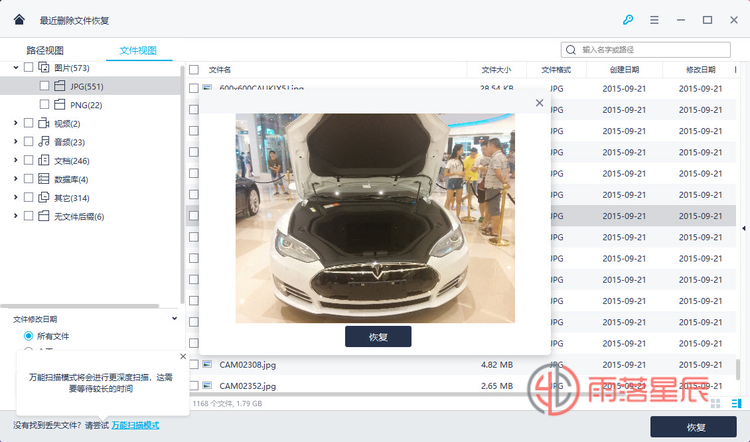Select the 所有文件 radio button
The image size is (750, 442).
29,336
